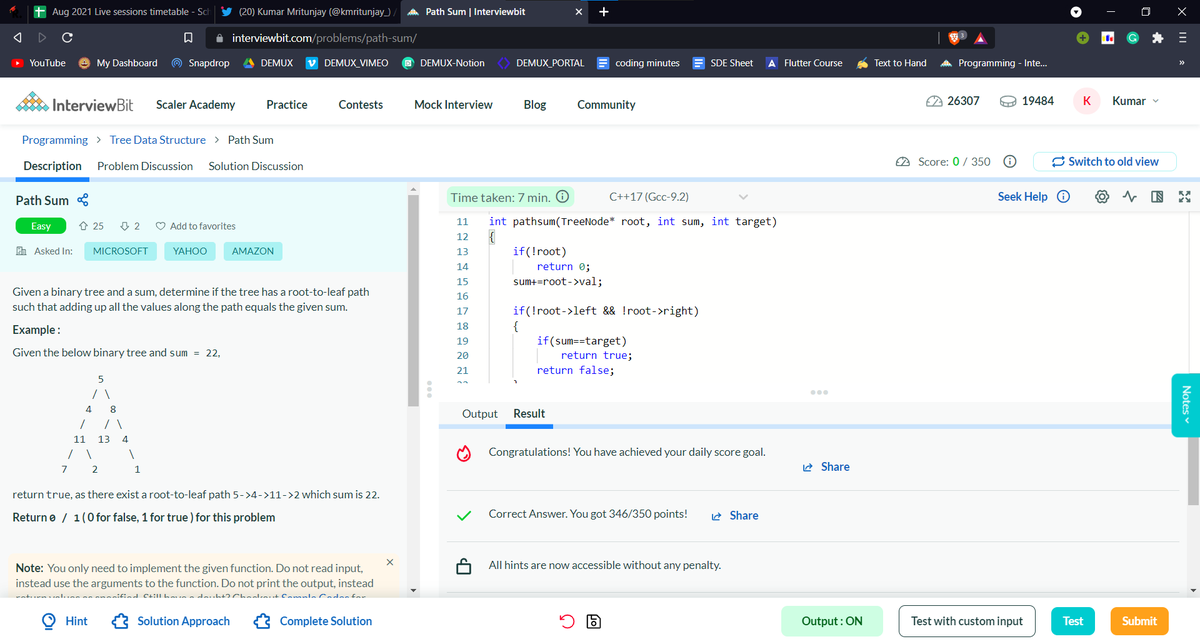This screenshot has width=1200, height=644.
Task: Upvote the problem (25 arrow)
Action: tap(83, 226)
